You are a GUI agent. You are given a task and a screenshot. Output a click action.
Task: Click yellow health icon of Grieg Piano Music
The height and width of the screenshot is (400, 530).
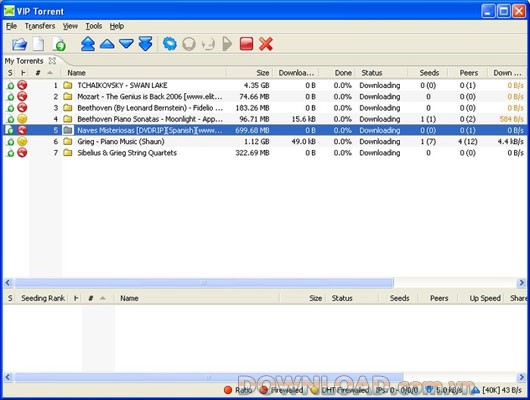(x=22, y=141)
